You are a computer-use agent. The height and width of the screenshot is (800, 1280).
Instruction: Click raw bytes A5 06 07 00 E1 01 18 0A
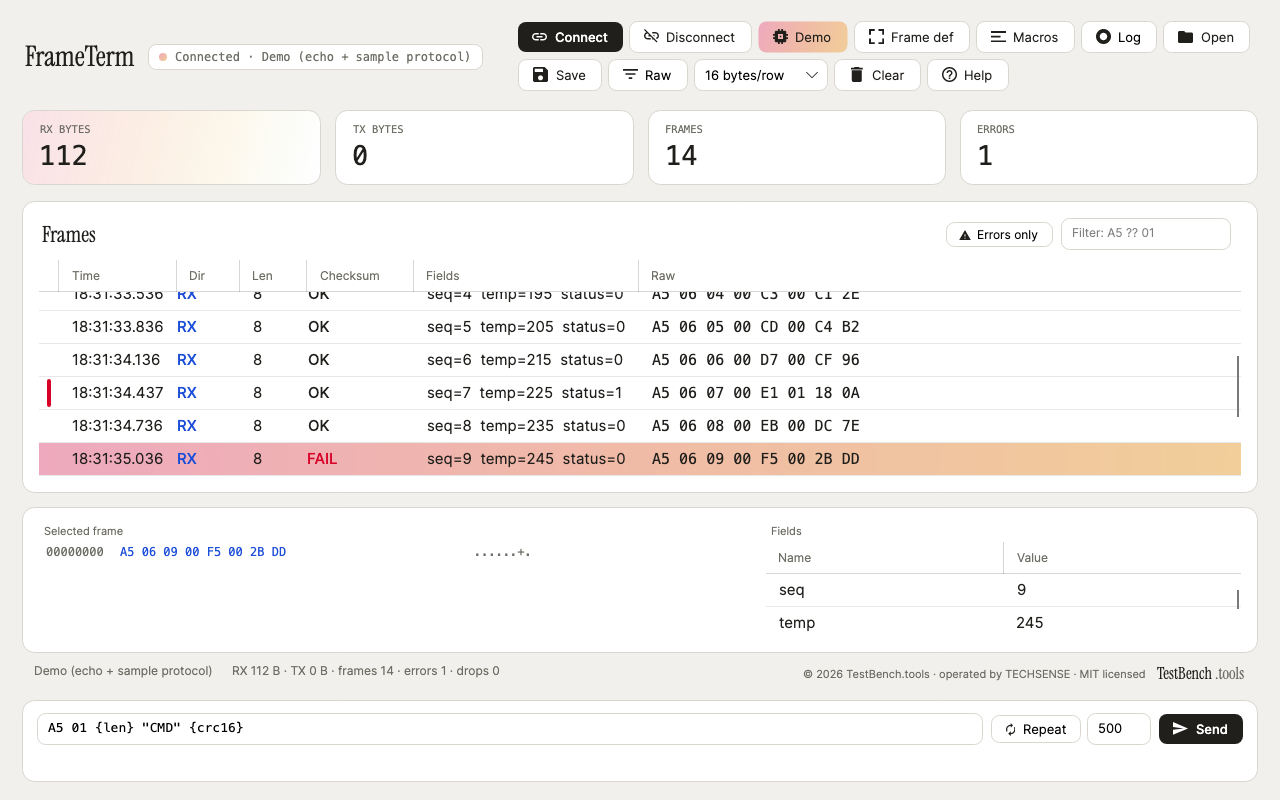point(755,393)
